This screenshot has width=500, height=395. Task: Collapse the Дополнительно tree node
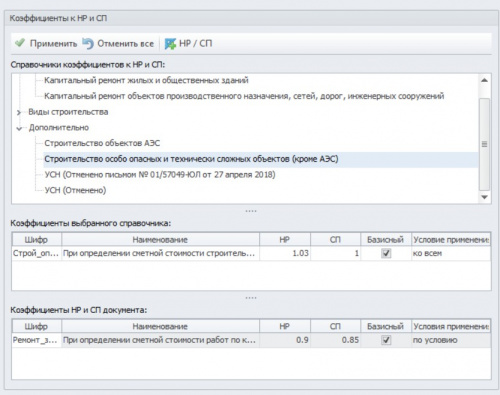pyautogui.click(x=19, y=128)
